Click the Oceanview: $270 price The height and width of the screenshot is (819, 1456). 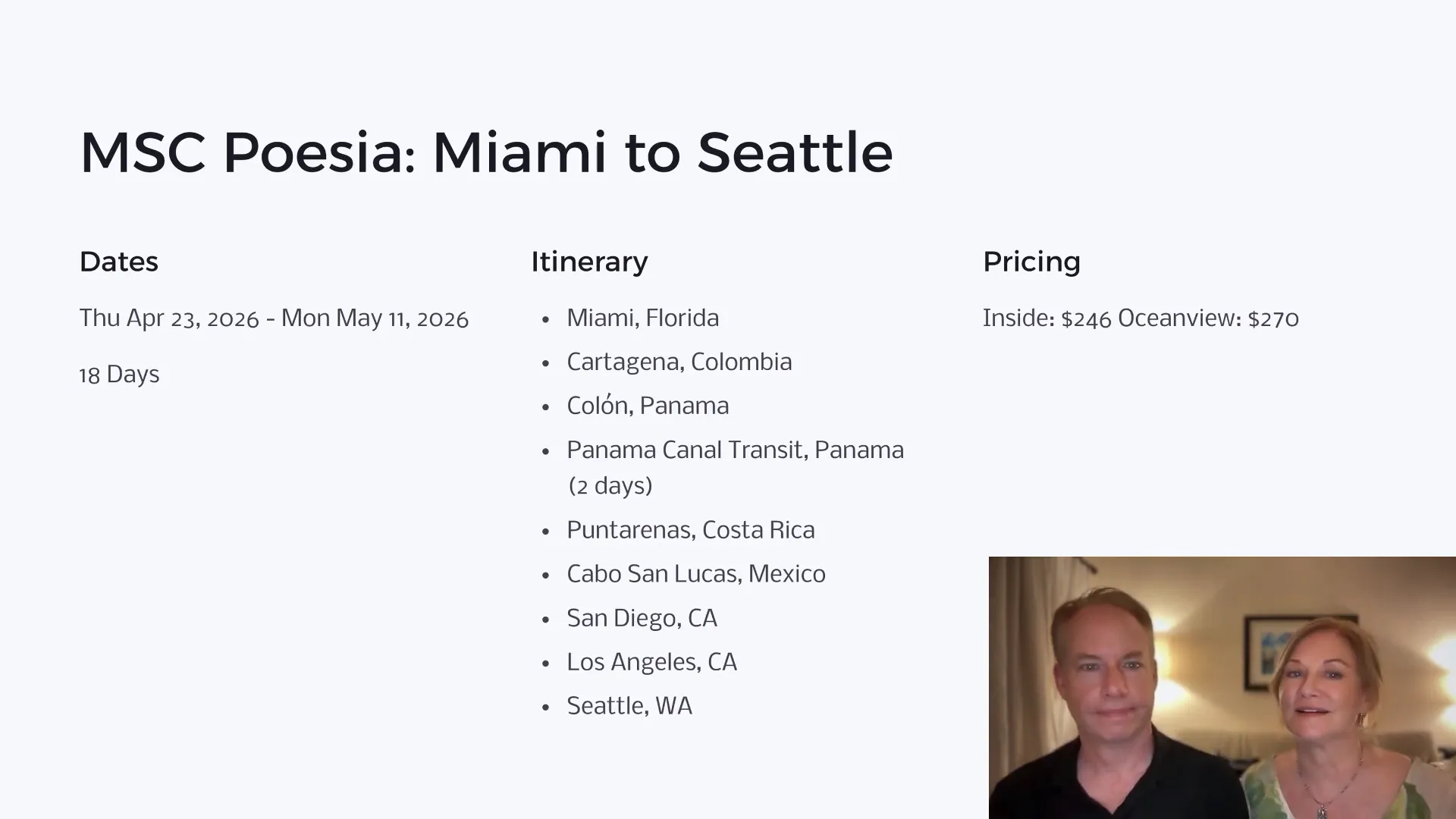click(1208, 318)
